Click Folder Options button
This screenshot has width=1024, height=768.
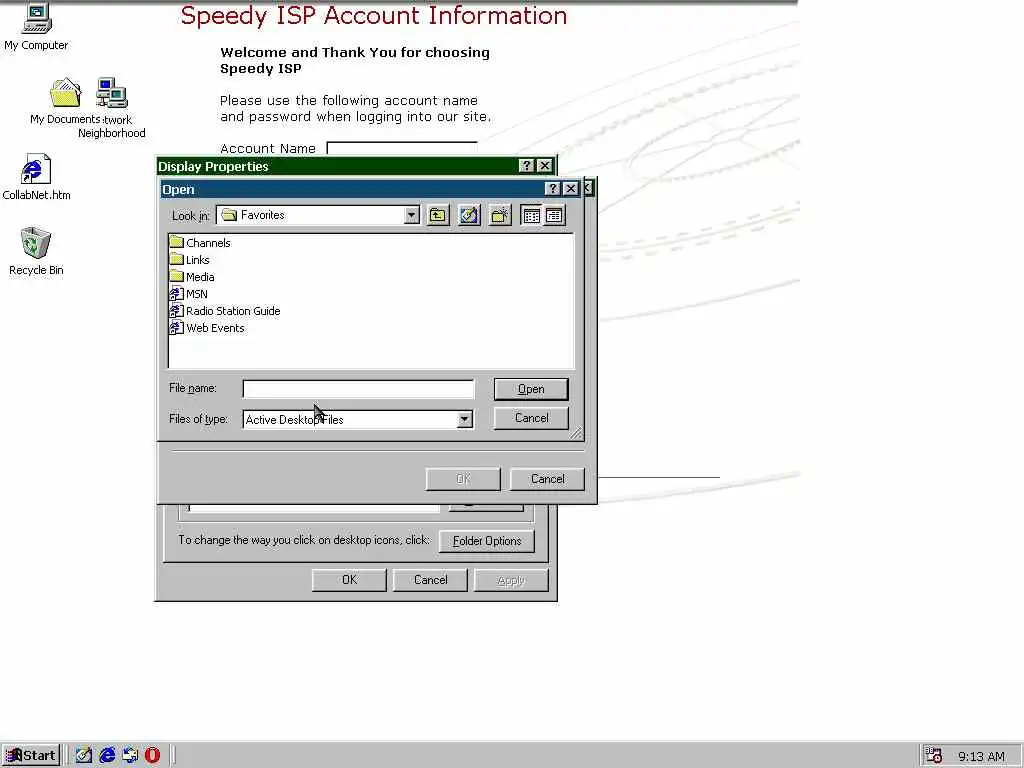tap(487, 541)
